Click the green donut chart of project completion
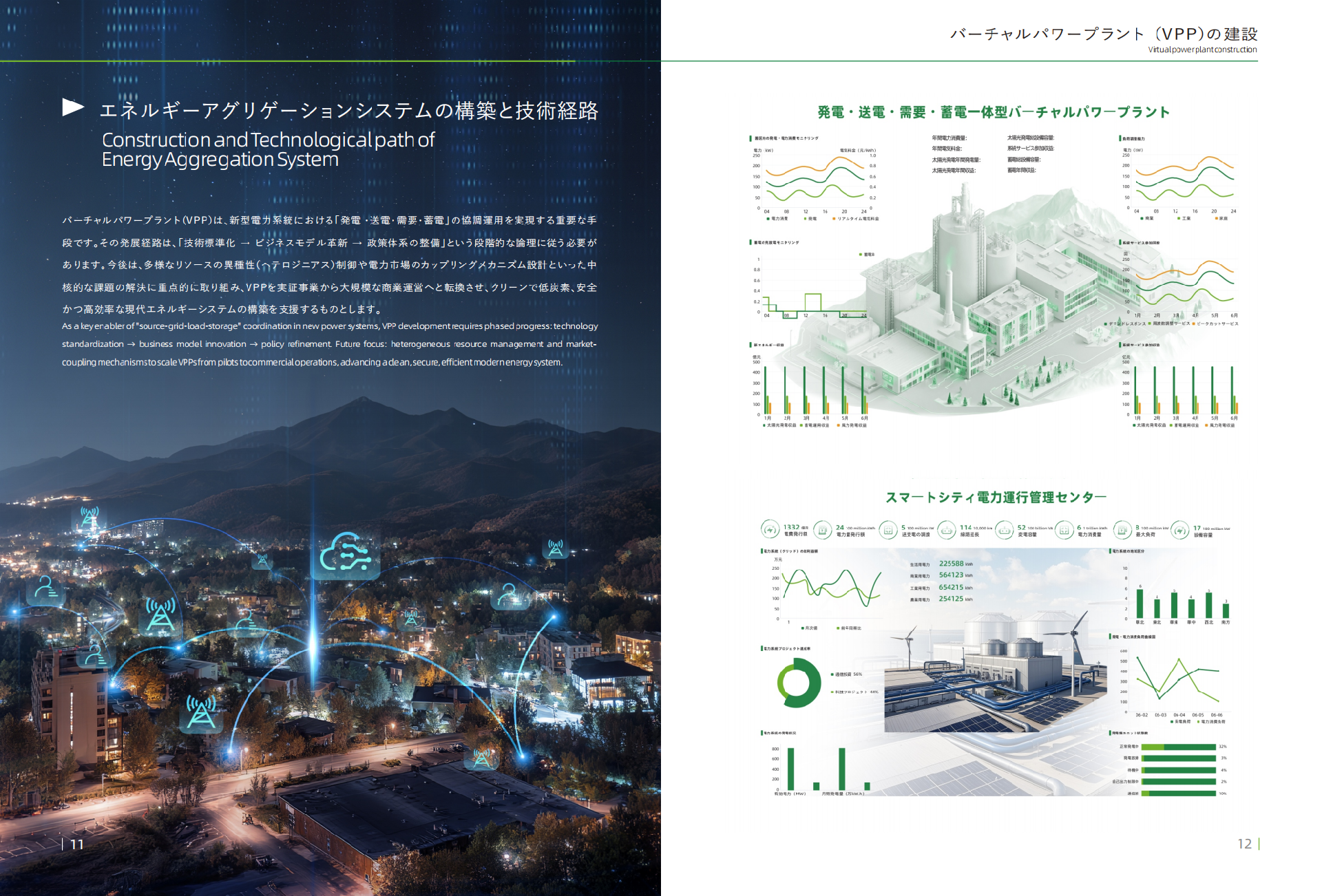Screen dimensions: 1322x896 click(799, 683)
